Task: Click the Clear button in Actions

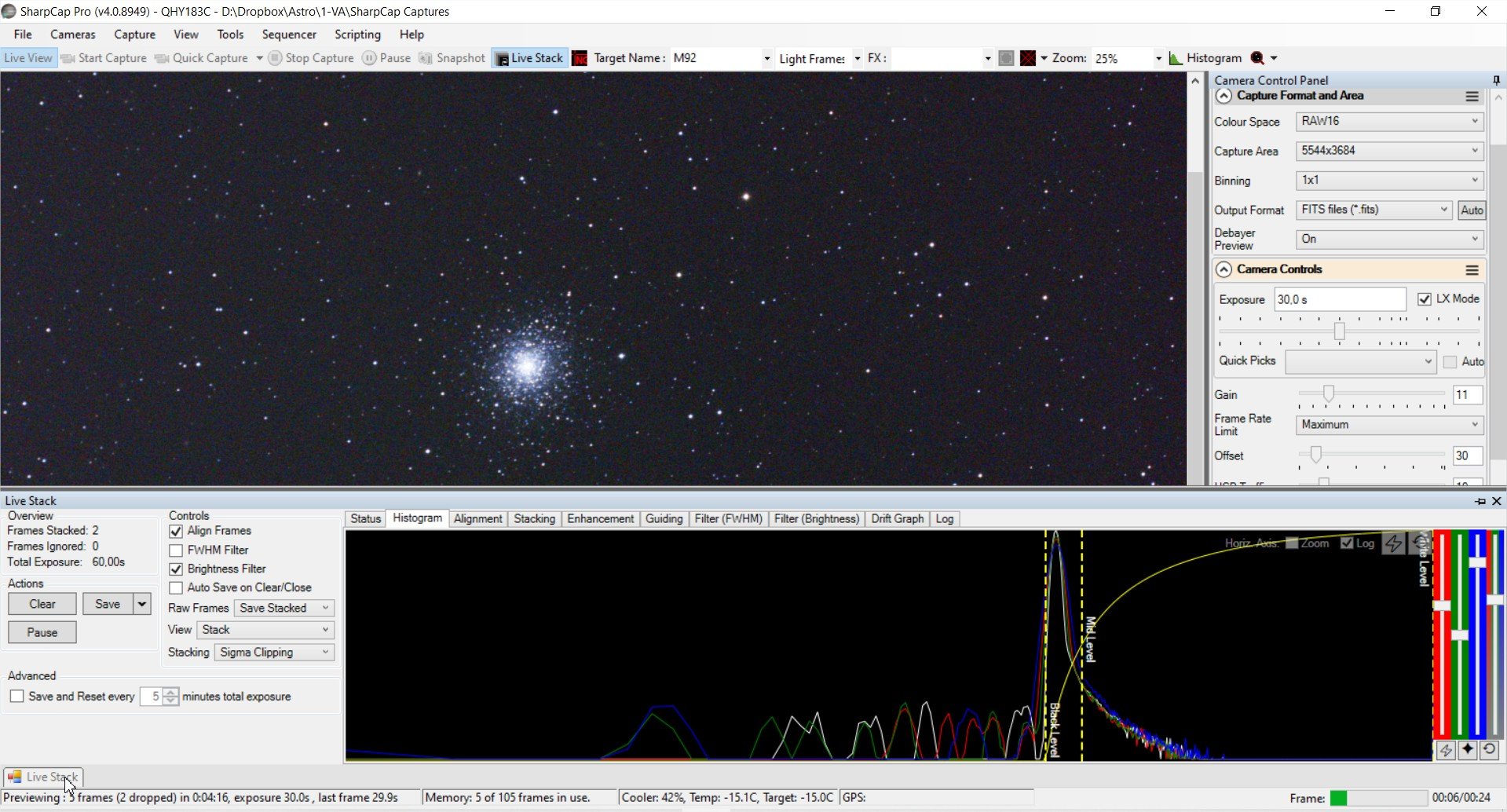Action: point(42,604)
